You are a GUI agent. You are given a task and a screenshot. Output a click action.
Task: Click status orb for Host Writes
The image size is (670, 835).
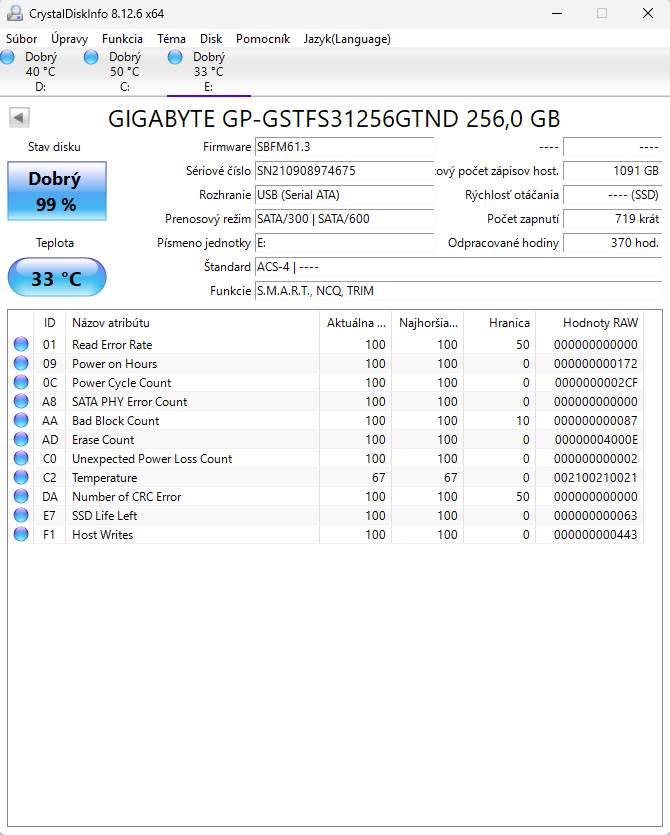tap(21, 535)
